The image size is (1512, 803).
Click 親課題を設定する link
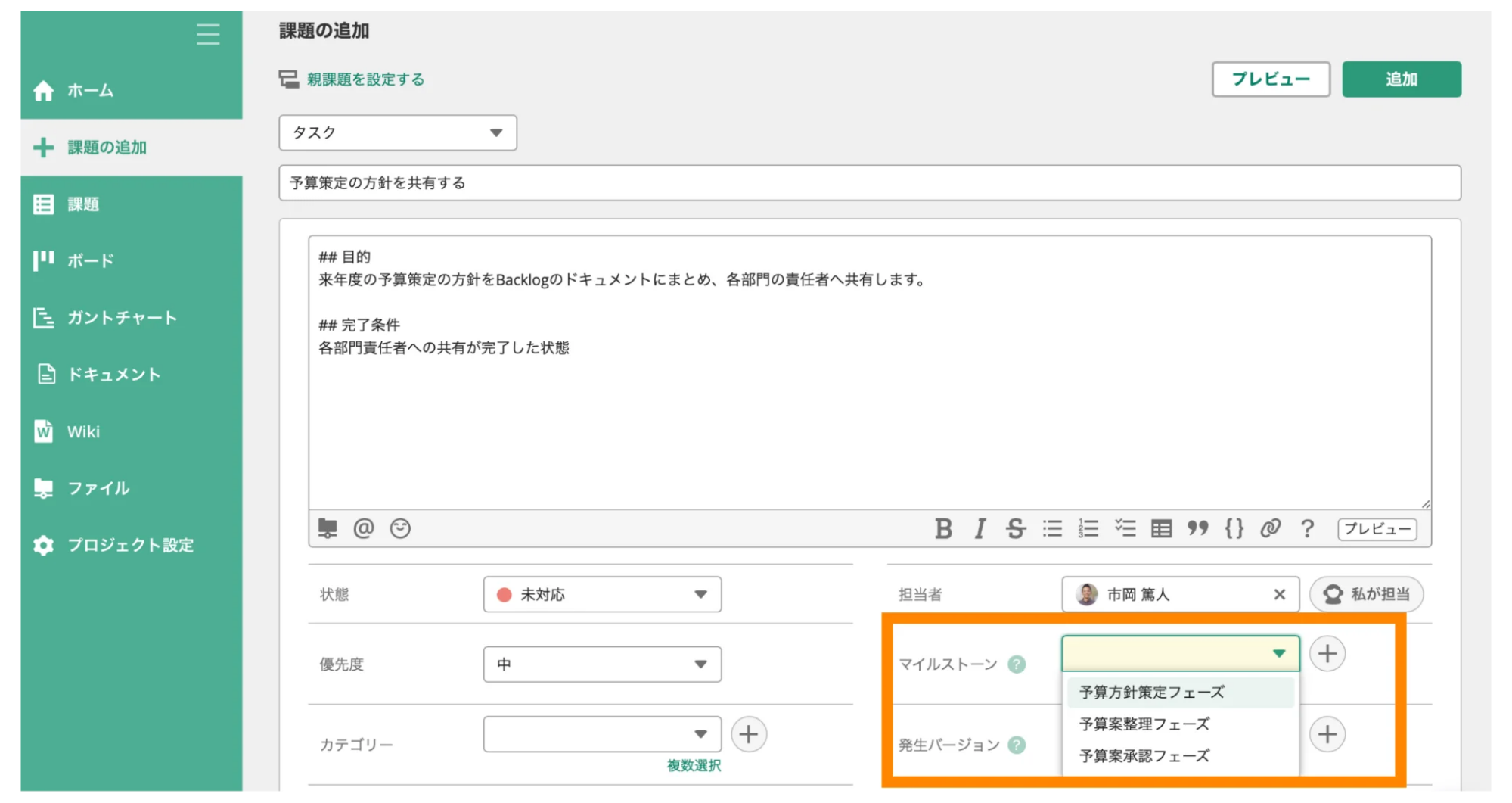click(365, 79)
